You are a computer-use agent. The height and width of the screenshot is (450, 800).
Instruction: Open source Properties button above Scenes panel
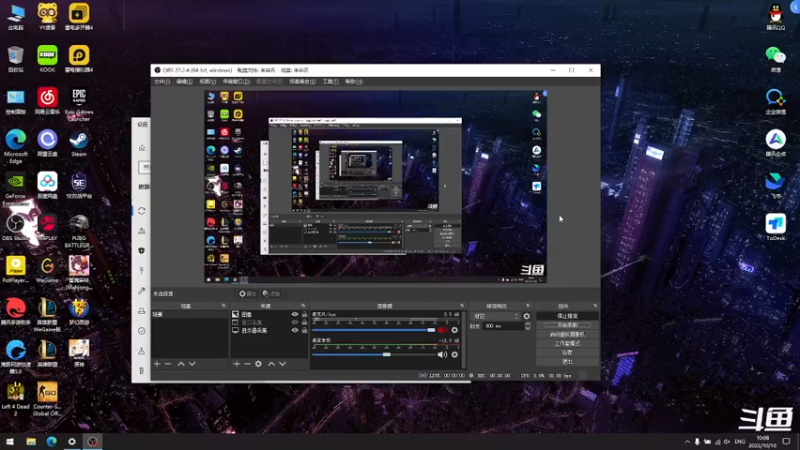tap(247, 294)
